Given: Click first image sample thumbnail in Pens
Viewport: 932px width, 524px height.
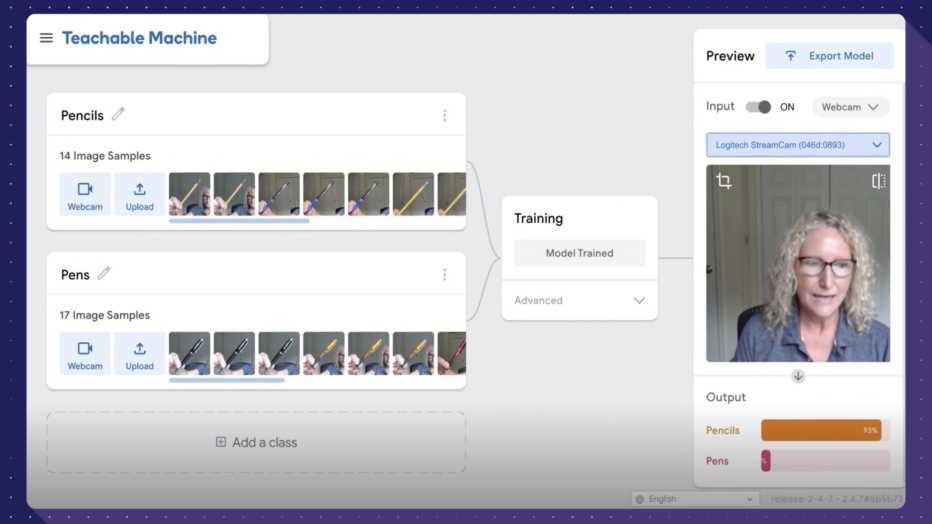Looking at the screenshot, I should click(x=189, y=353).
